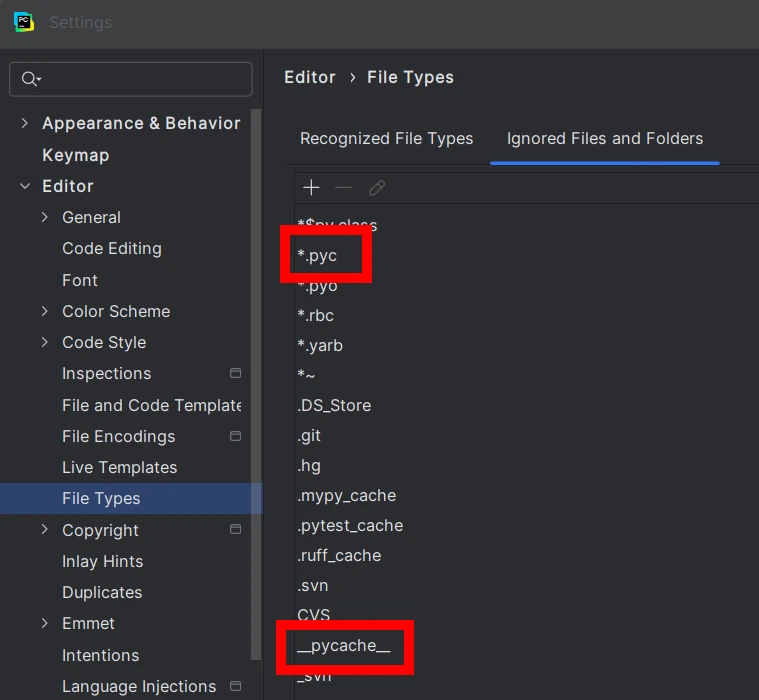759x700 pixels.
Task: Click the Remove (minus) icon in toolbar
Action: [x=343, y=188]
